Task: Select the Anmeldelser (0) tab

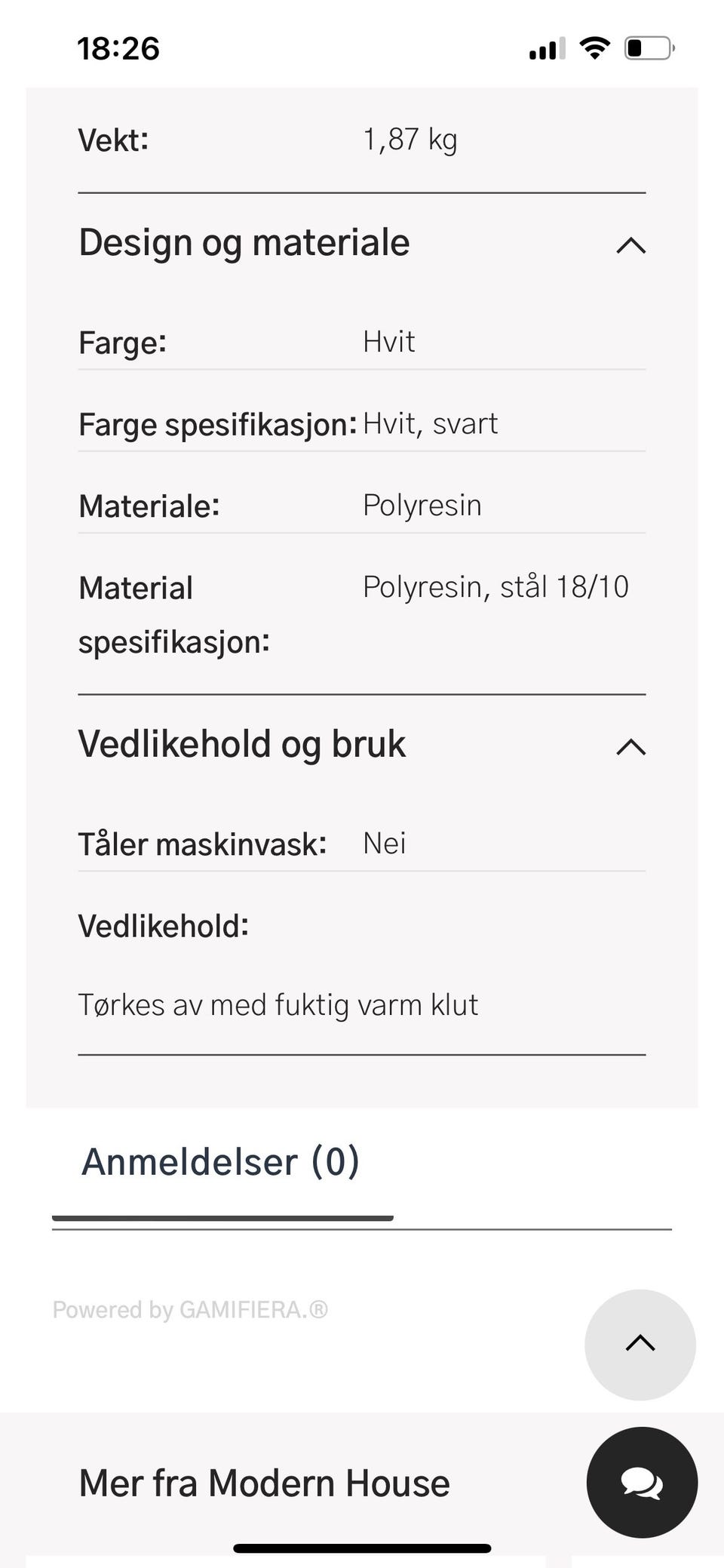Action: 221,1162
